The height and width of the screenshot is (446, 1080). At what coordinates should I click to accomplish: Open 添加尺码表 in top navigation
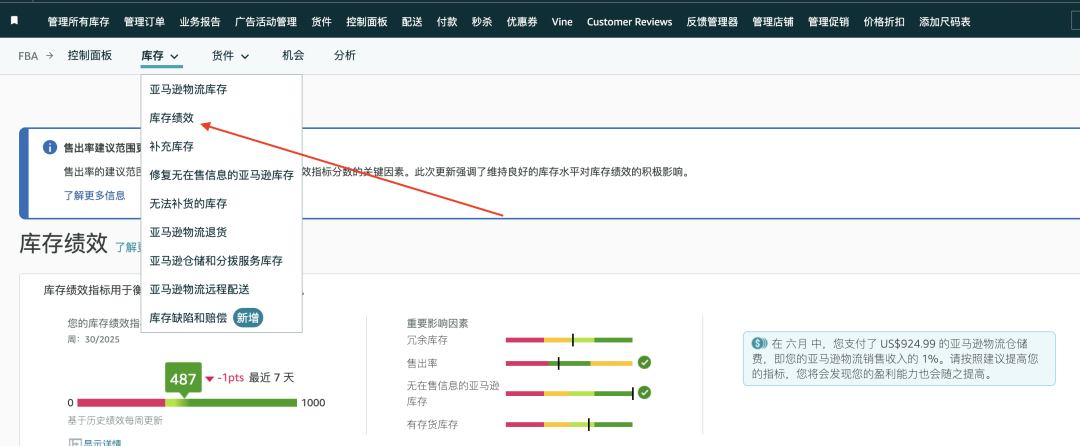[945, 21]
